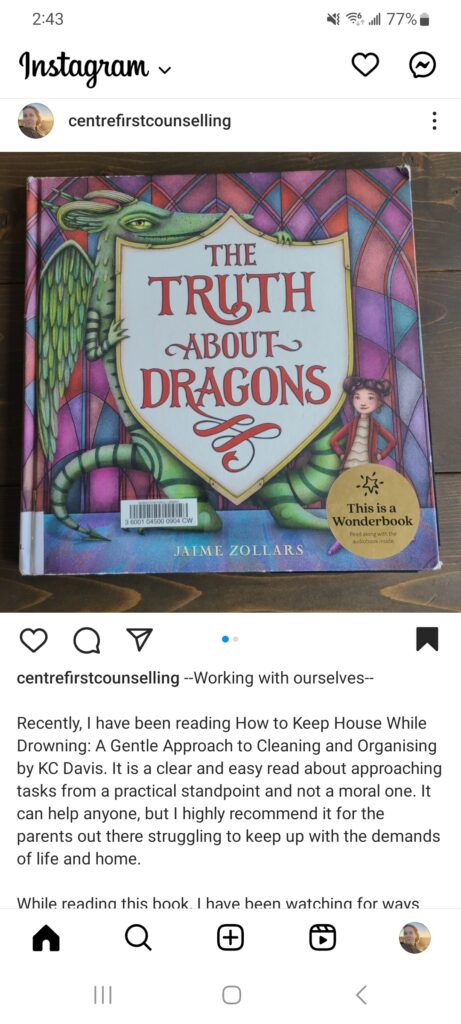Open comments with speech bubble icon
Screen dimensions: 461x1024
[x=86, y=640]
